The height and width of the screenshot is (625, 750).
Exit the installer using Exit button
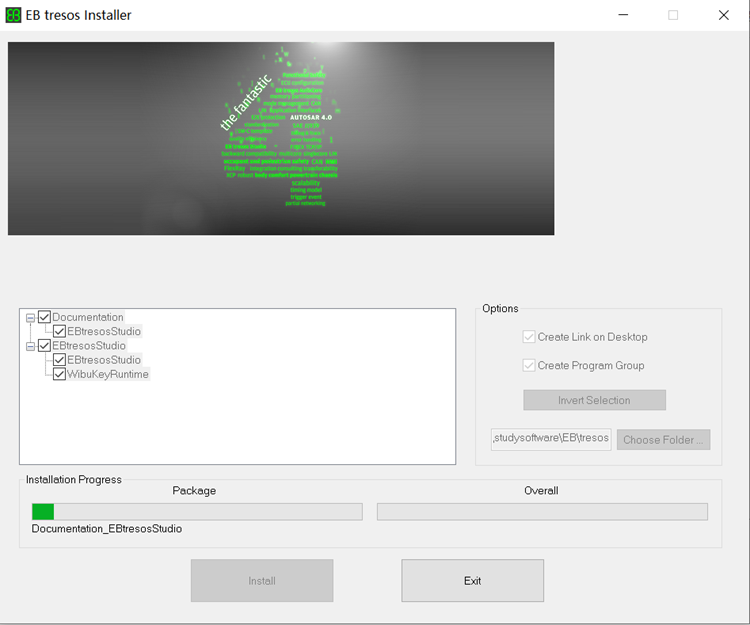click(472, 581)
